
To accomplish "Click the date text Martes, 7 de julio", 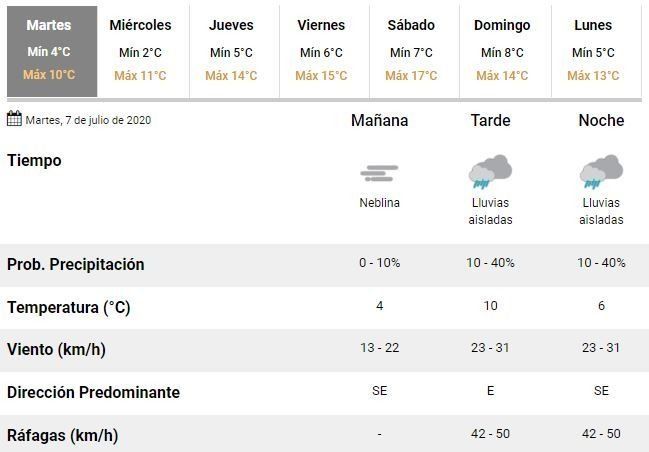I will [x=88, y=120].
